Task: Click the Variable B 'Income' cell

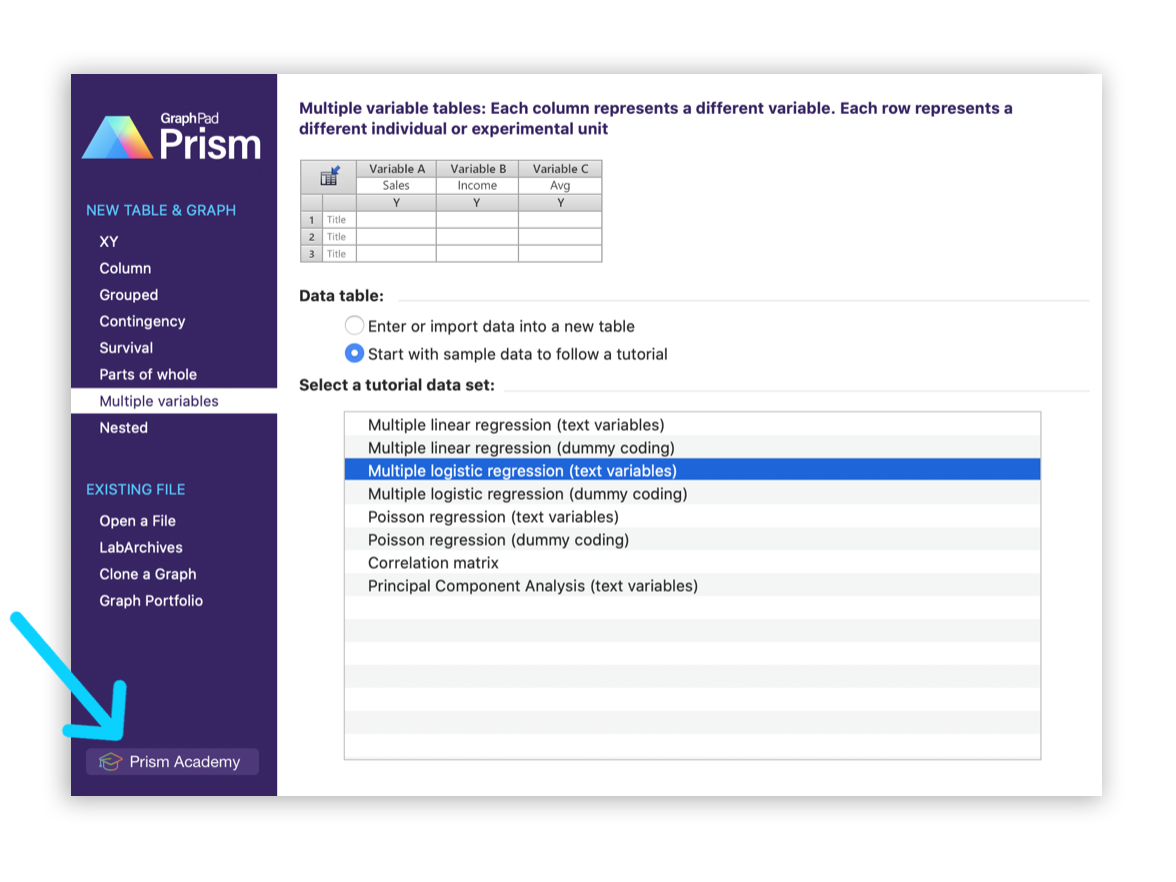Action: (x=477, y=185)
